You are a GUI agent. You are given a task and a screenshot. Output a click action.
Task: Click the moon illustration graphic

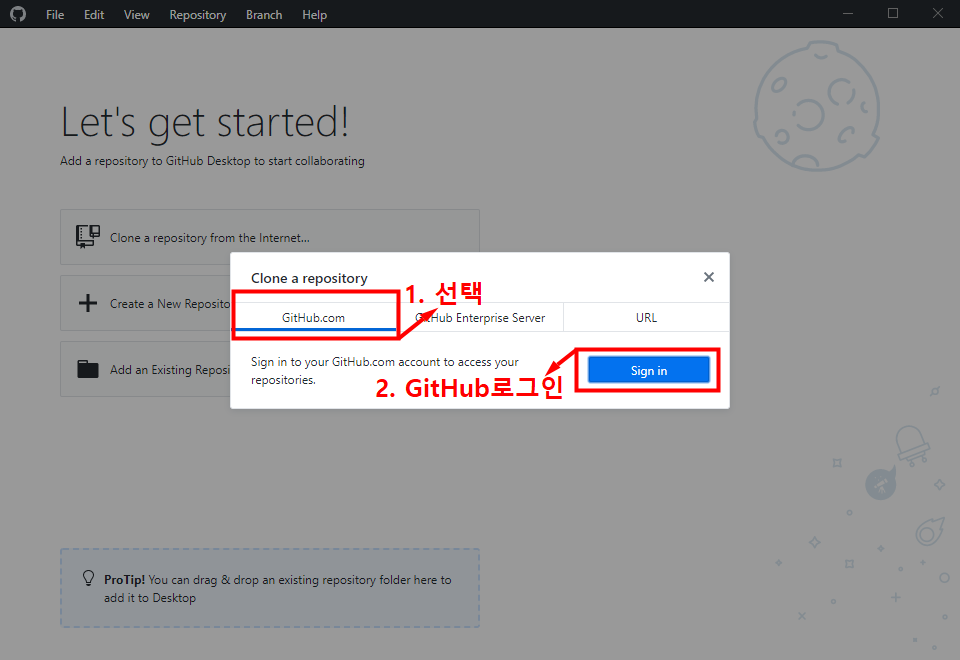817,107
